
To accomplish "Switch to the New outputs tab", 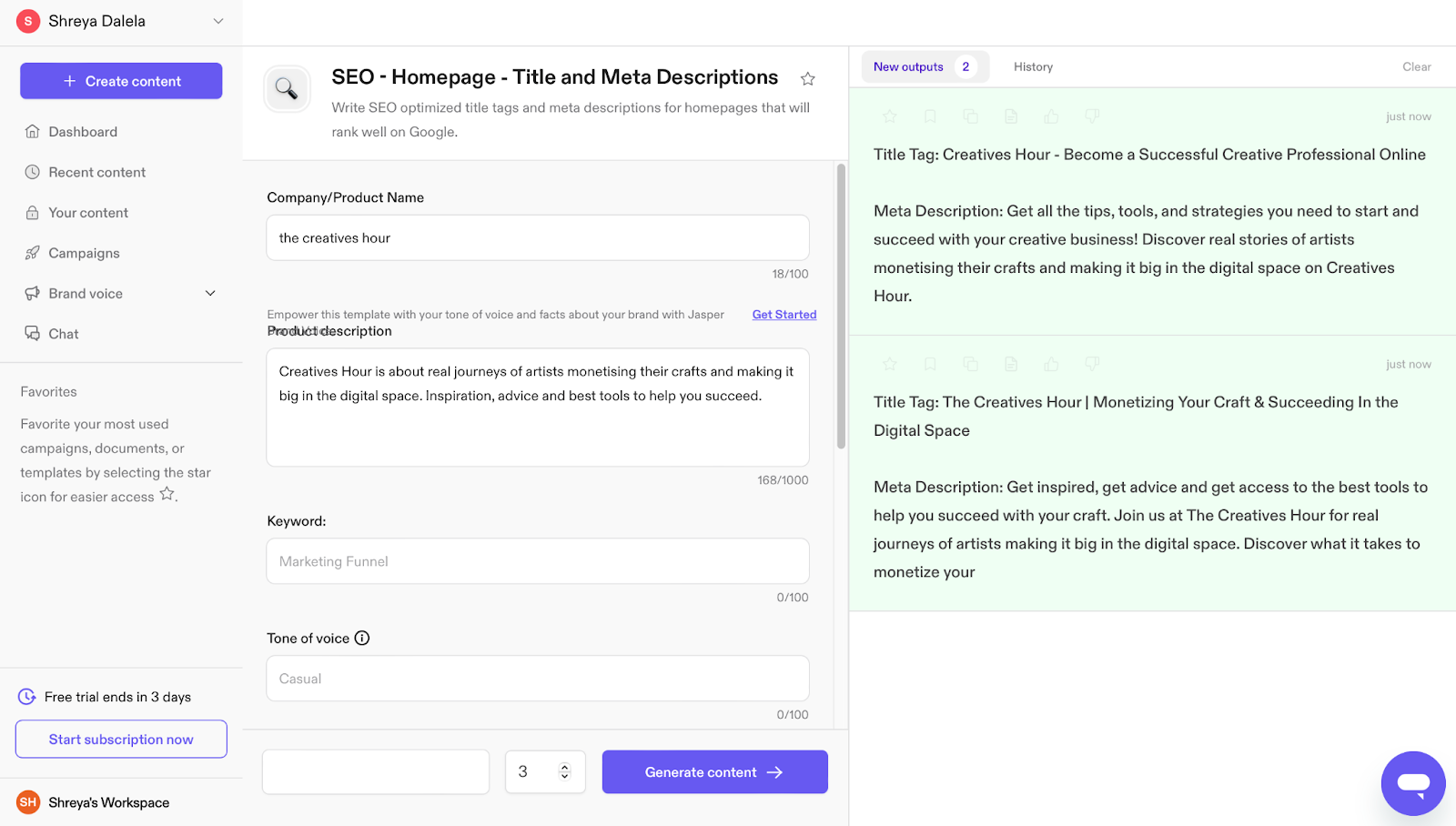I will coord(925,66).
